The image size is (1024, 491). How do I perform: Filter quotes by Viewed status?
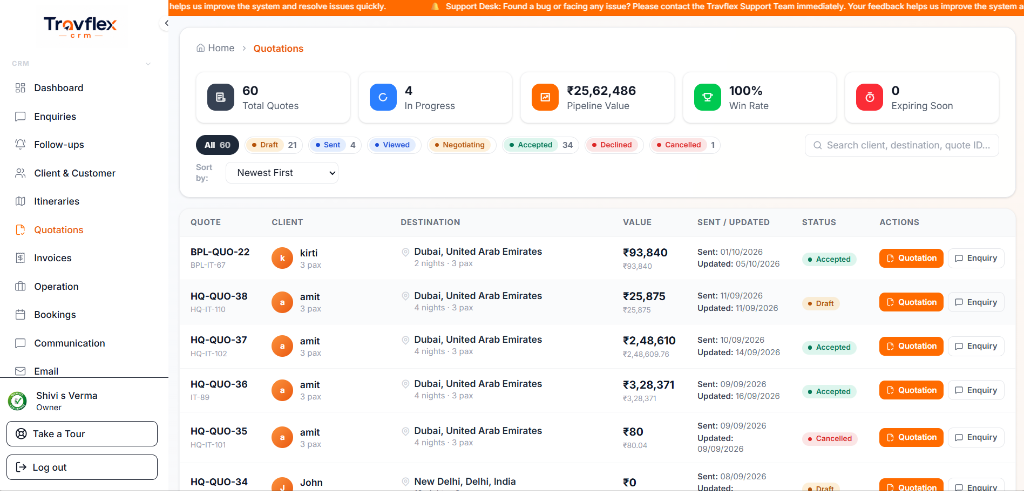click(394, 145)
